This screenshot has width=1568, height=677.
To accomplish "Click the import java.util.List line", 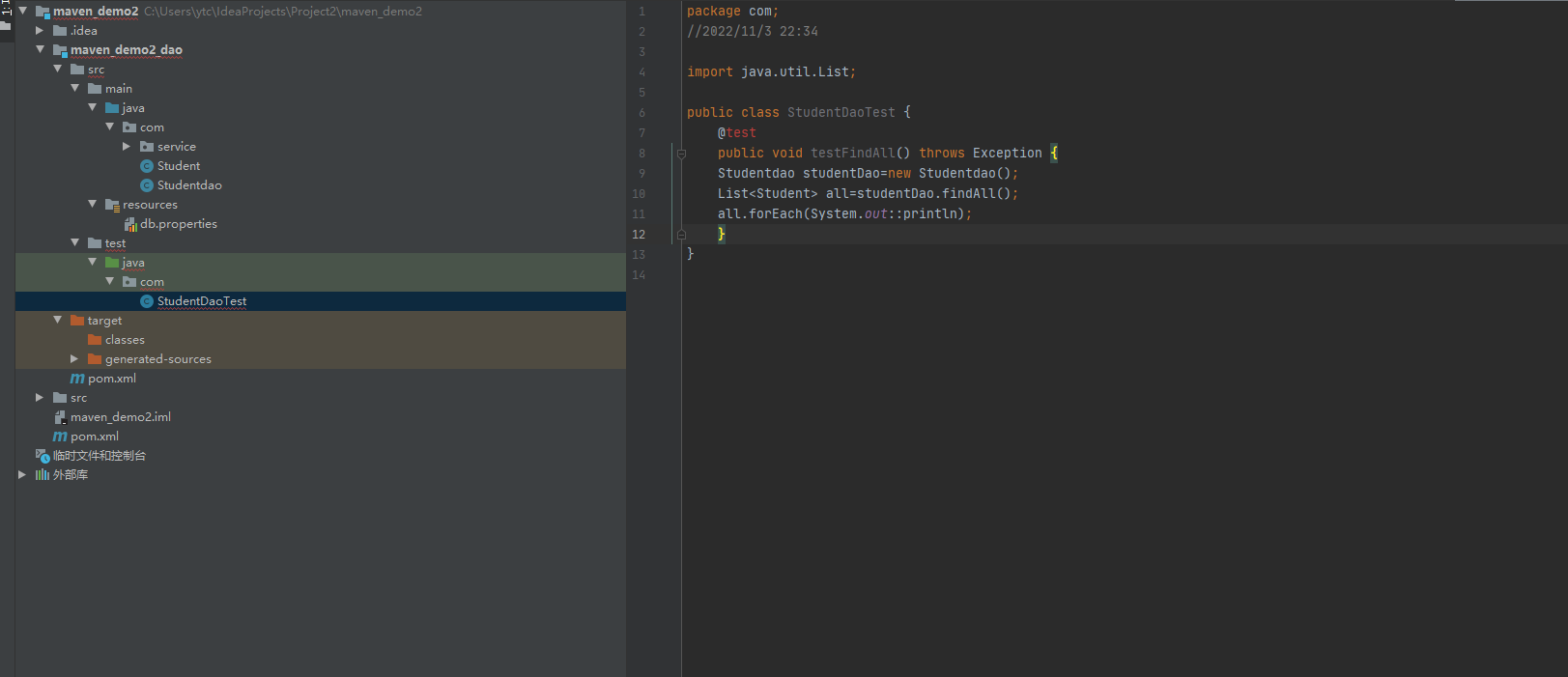I will pyautogui.click(x=771, y=72).
